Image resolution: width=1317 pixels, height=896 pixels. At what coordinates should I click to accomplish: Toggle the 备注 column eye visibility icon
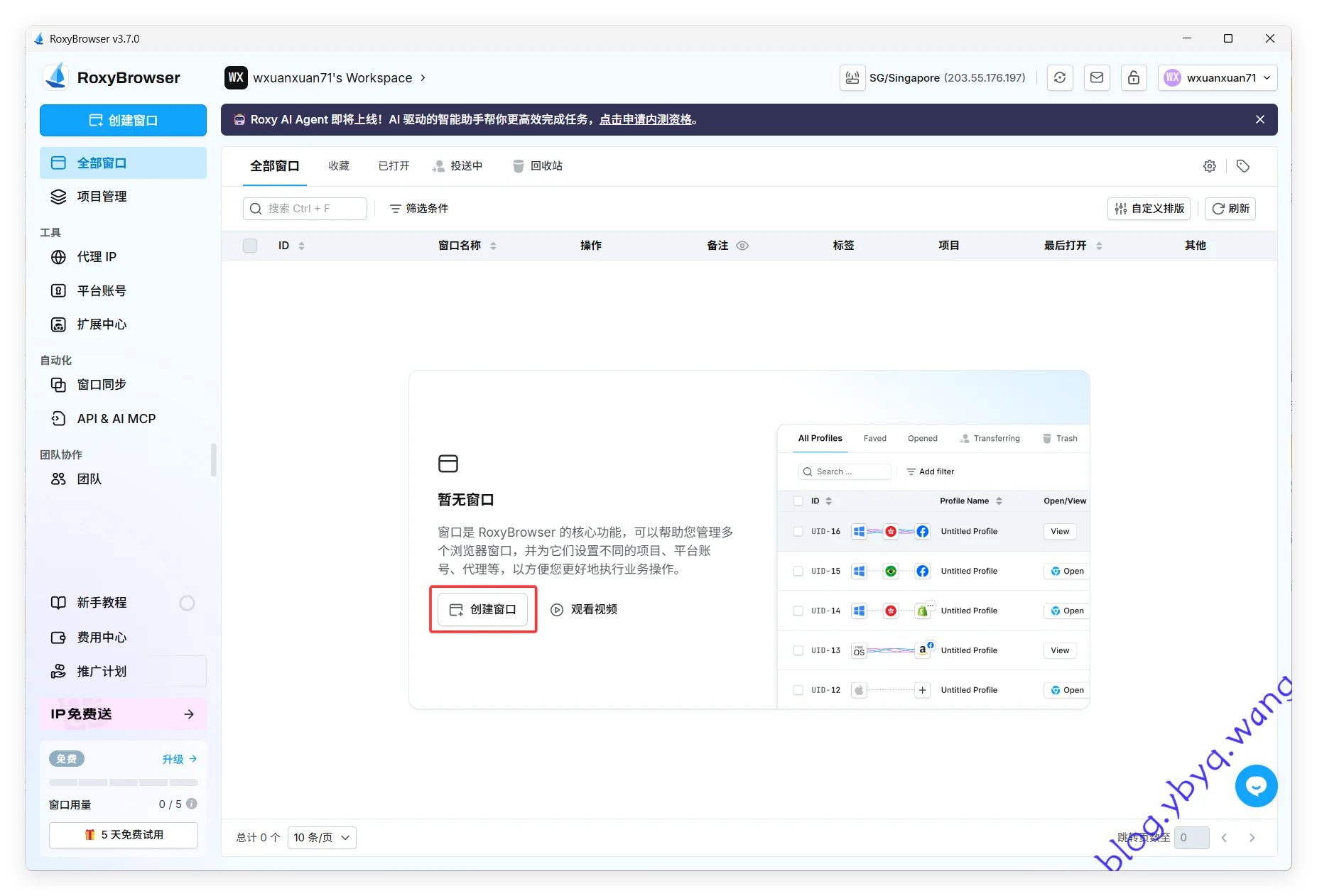coord(742,246)
